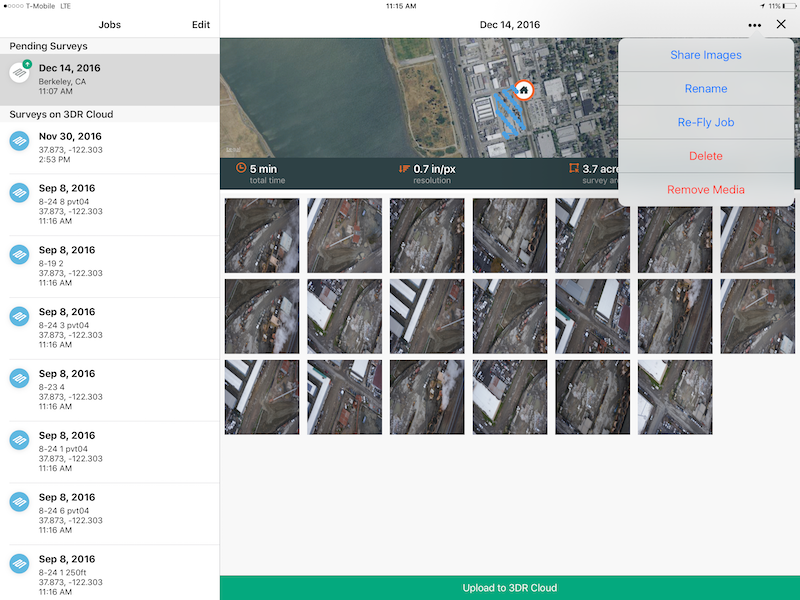Open the Sep 8 survey named 8-24 8 pvt04
This screenshot has height=600, width=800.
click(110, 205)
